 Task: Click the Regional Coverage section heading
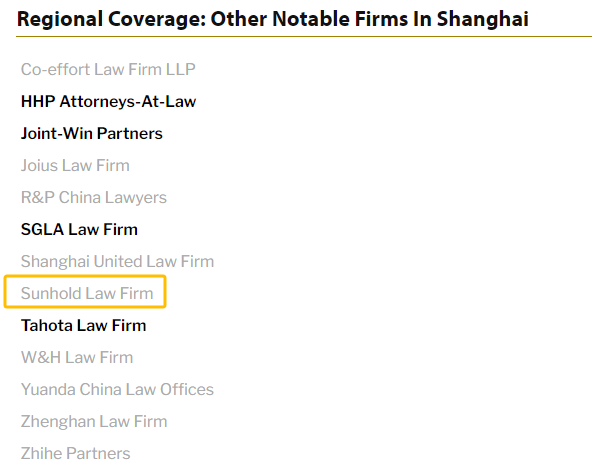[273, 19]
